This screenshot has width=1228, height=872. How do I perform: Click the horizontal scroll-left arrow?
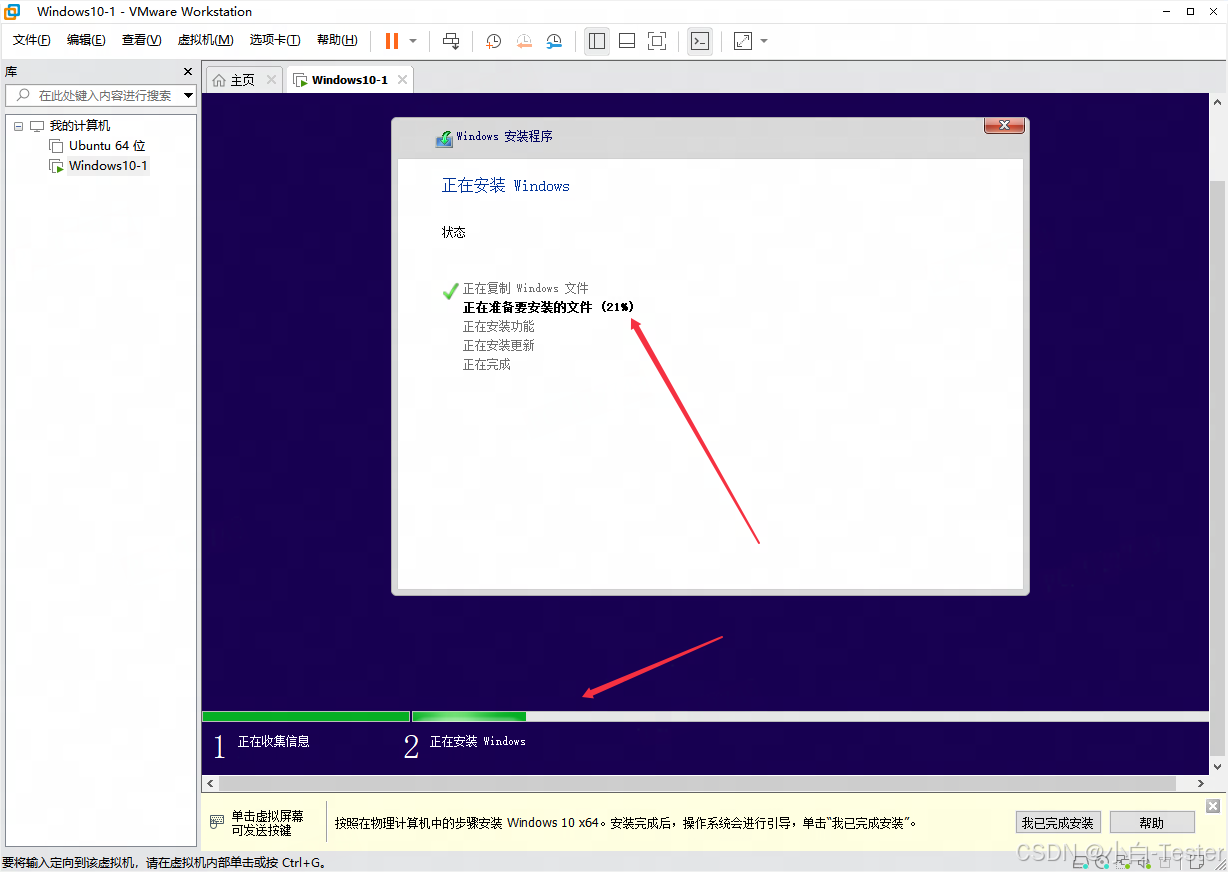coord(210,783)
